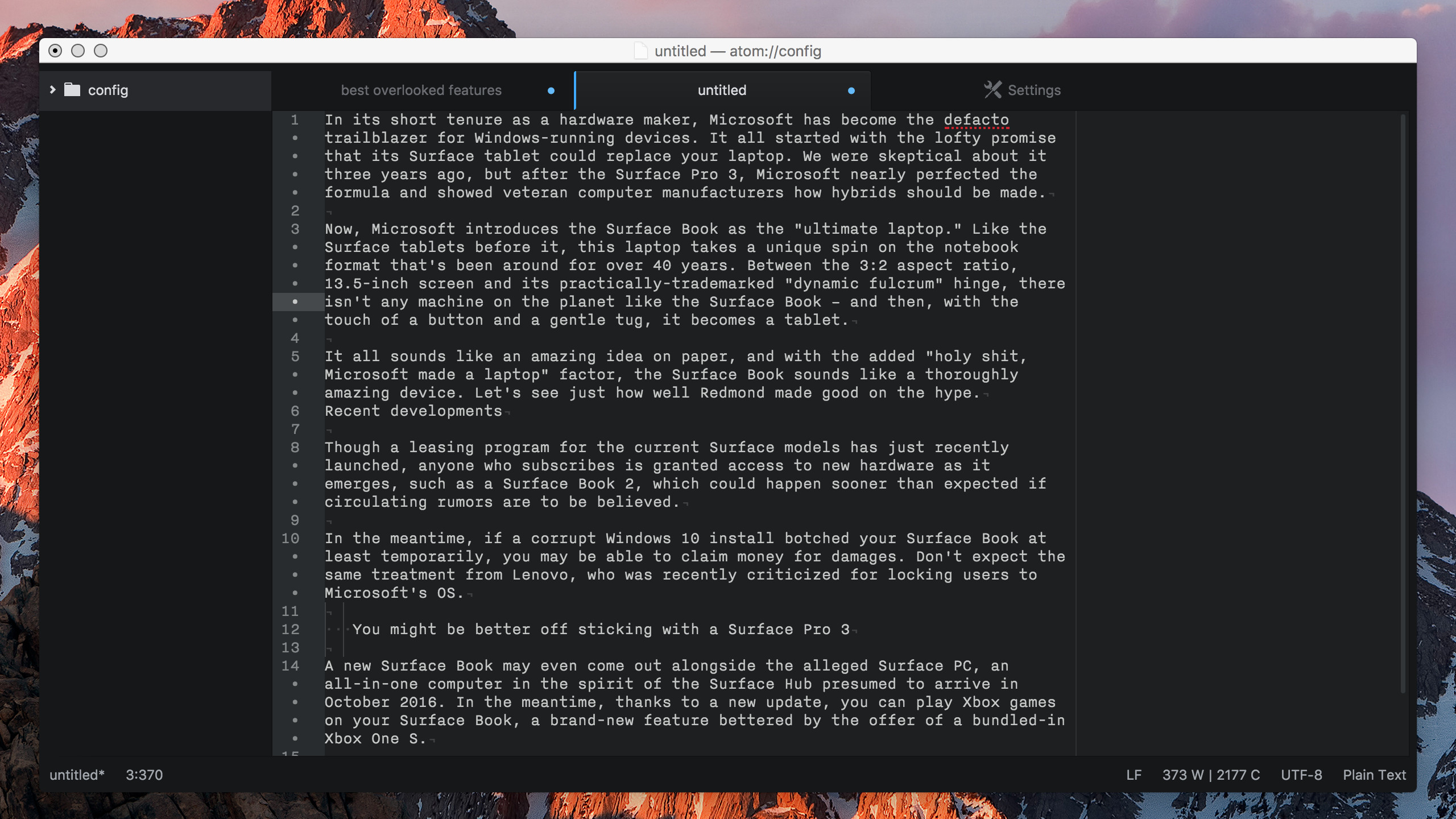Place cursor on the Recent developments line

(413, 411)
